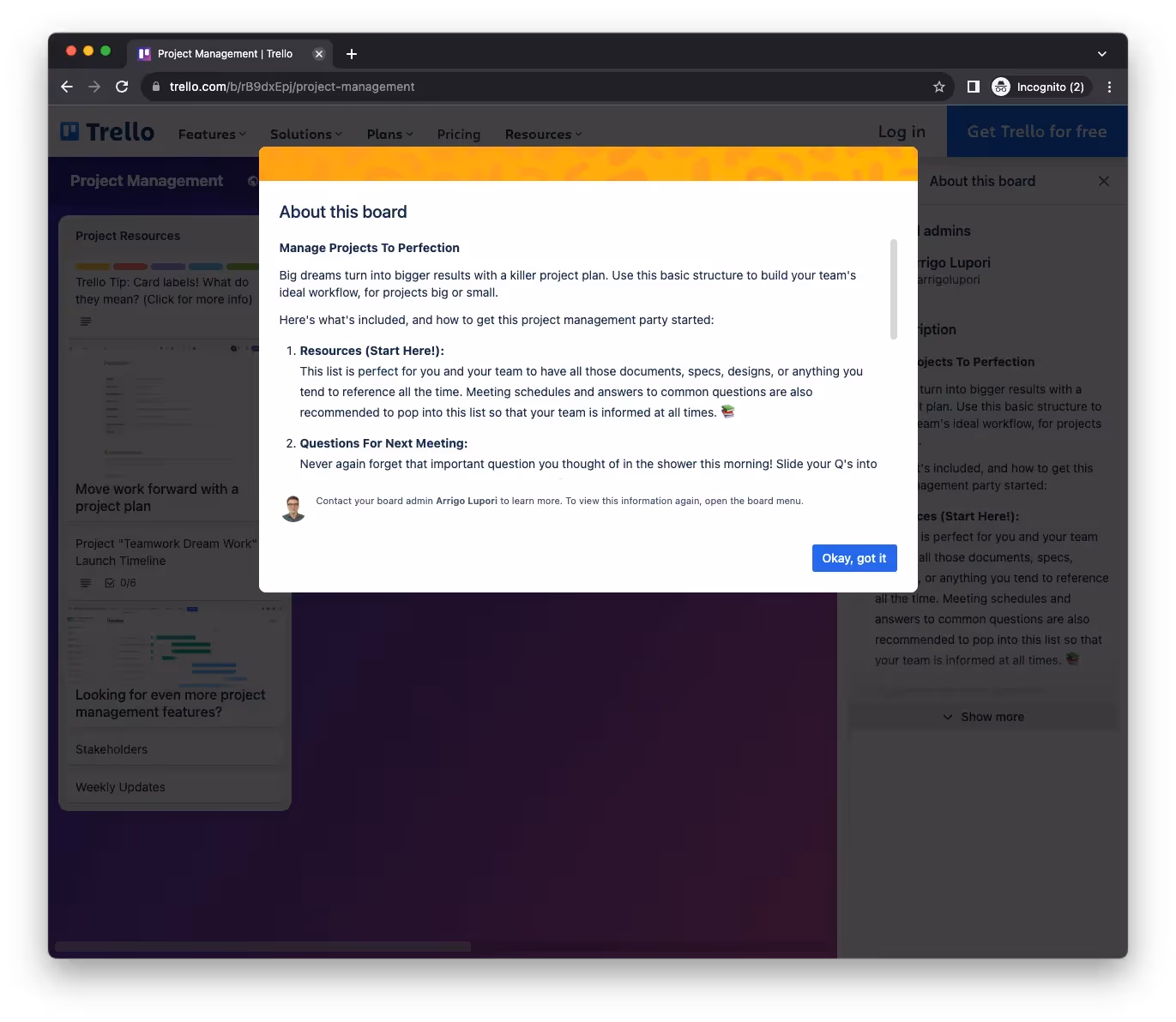Click Resources (Start Here!) list item text
Screen dimensions: 1176x1022
point(371,351)
